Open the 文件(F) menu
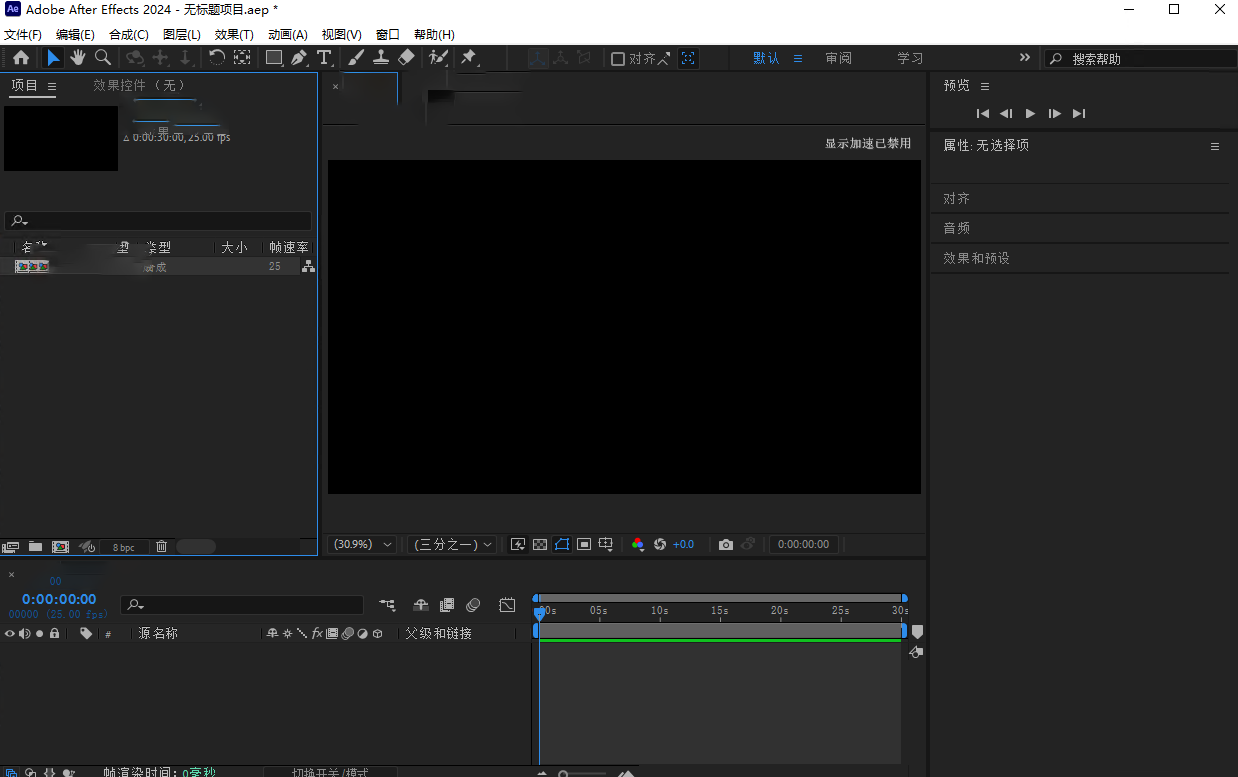The height and width of the screenshot is (777, 1238). tap(23, 34)
